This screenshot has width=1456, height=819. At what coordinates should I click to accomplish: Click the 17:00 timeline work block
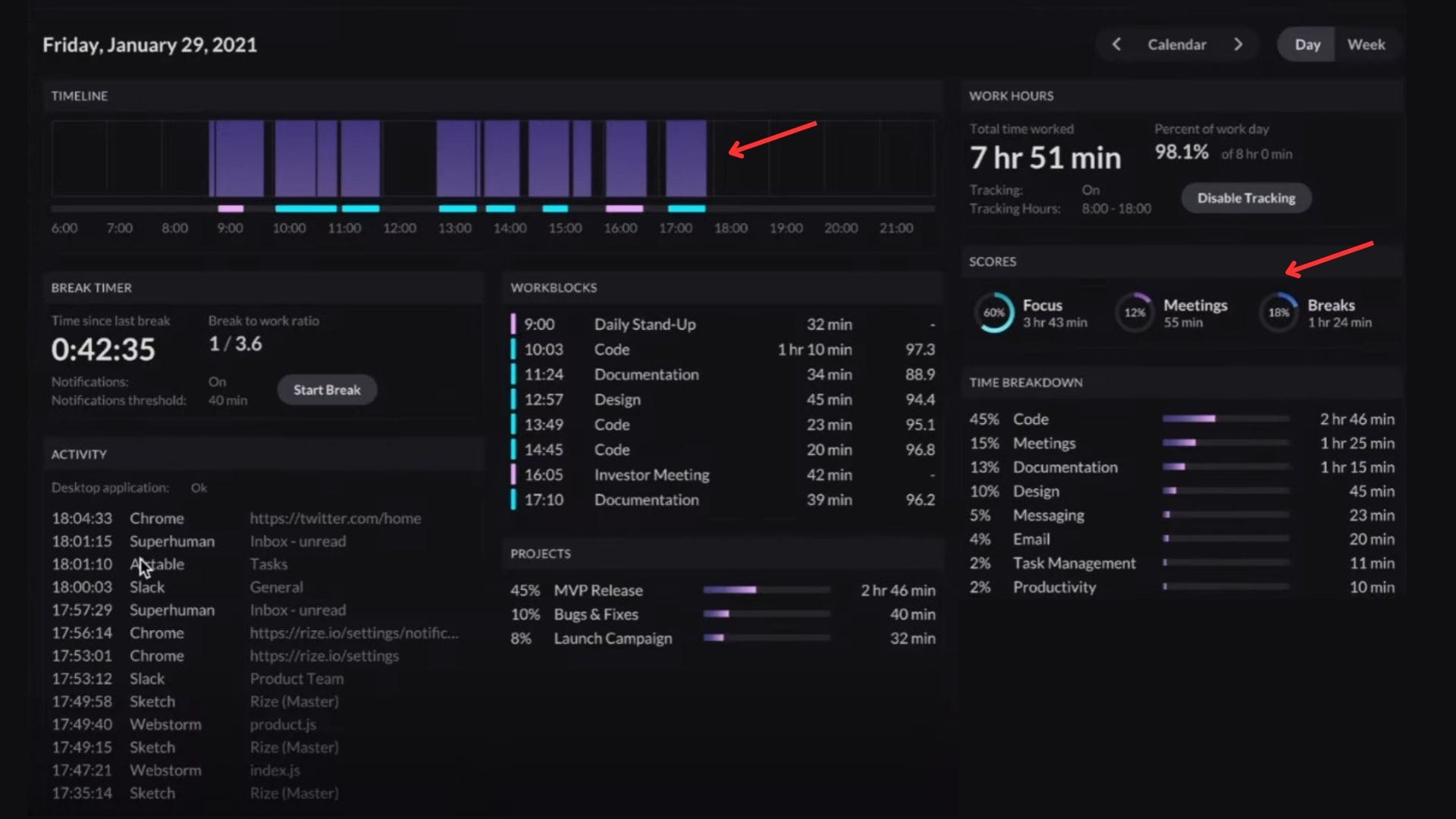(x=686, y=158)
